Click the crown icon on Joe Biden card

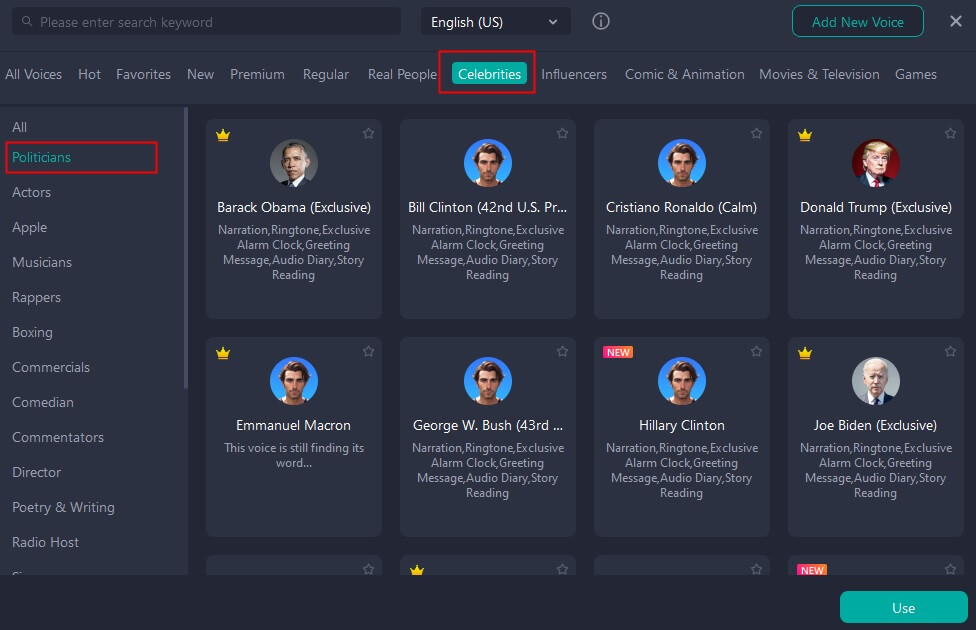point(805,353)
